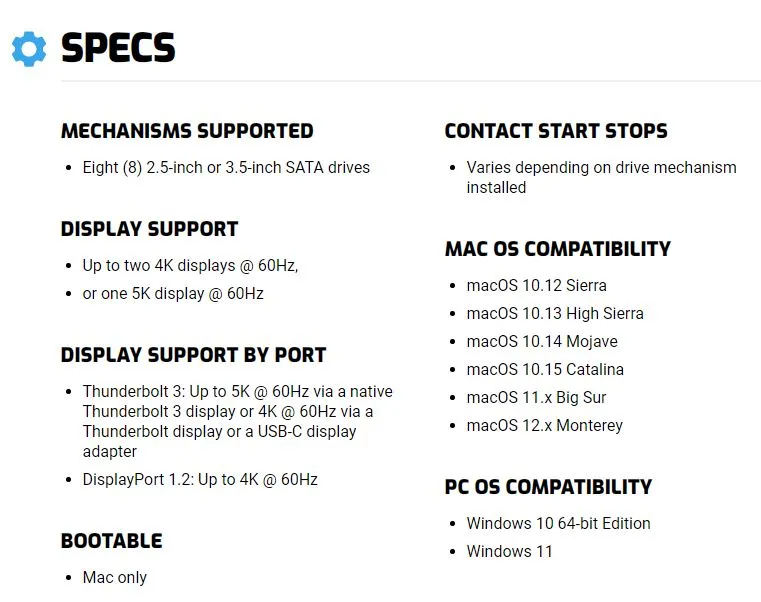Select the Mac OS Compatibility heading
The width and height of the screenshot is (761, 602).
558,249
